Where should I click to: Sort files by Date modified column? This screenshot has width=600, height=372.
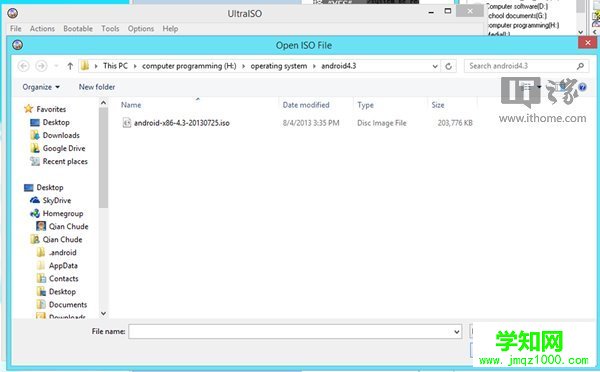point(306,105)
